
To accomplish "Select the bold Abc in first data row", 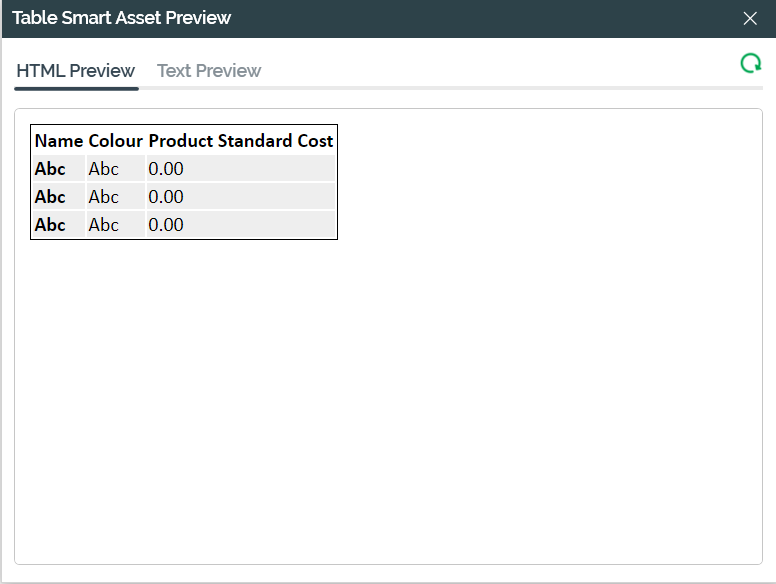I will point(51,169).
